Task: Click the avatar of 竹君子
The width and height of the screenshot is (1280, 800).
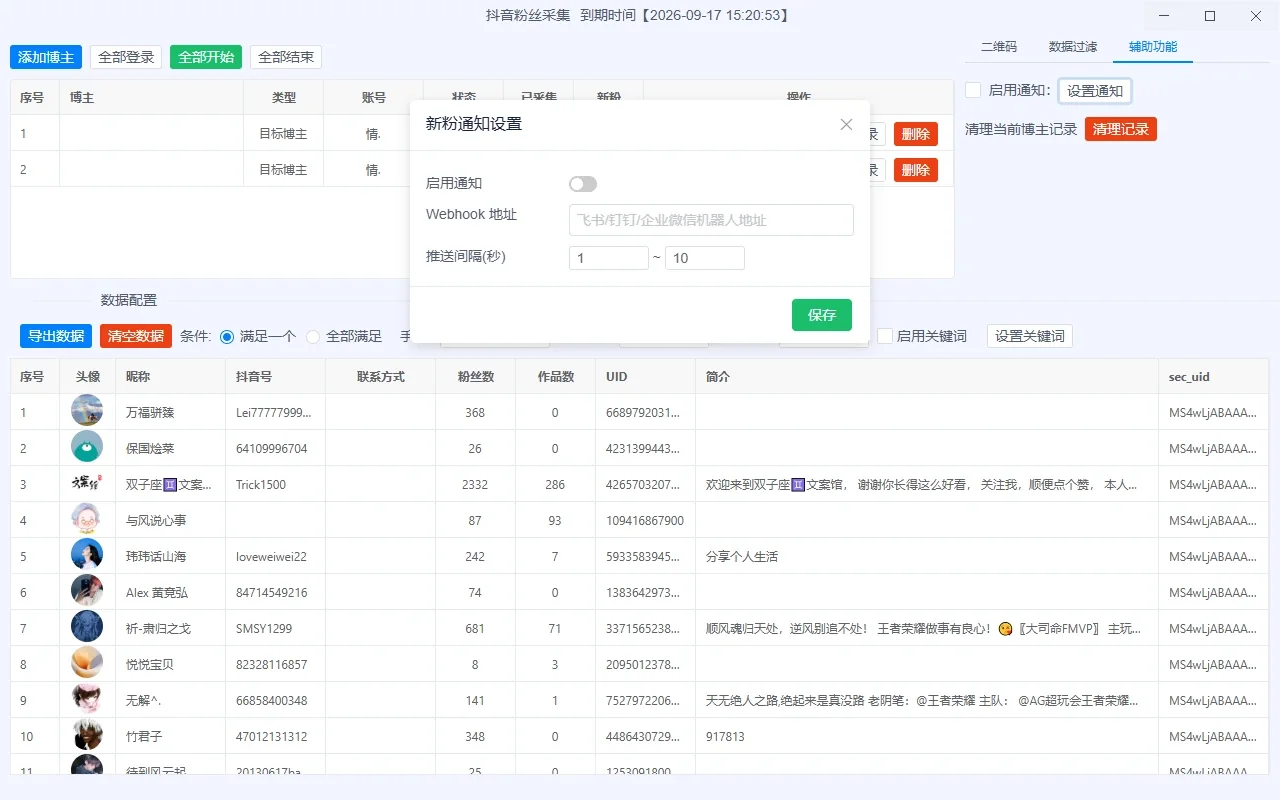Action: coord(87,735)
